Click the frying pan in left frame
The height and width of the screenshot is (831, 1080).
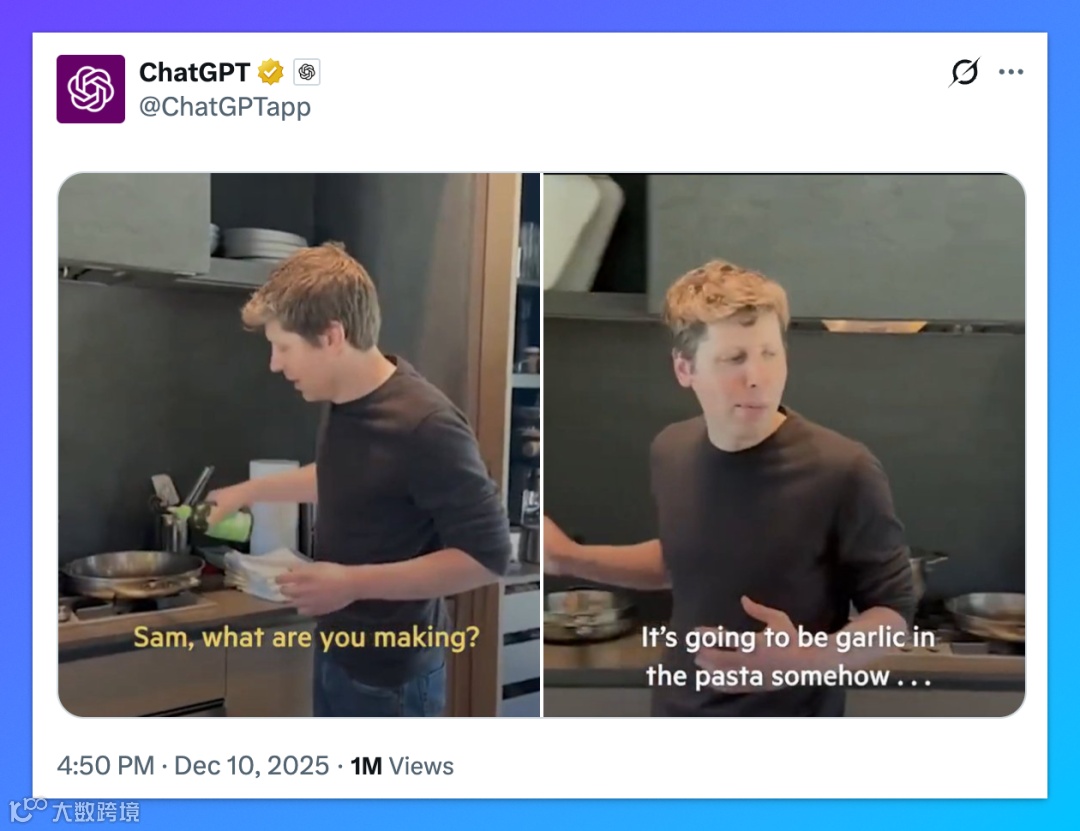click(x=132, y=572)
